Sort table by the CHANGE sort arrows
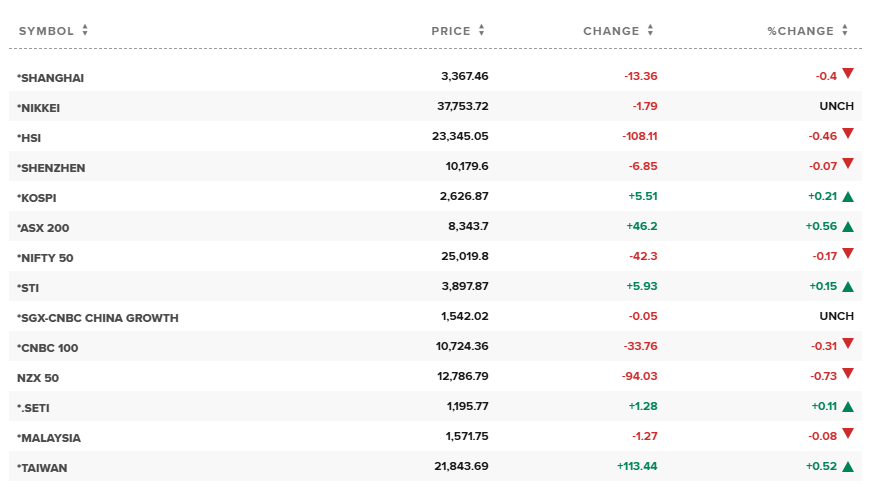880x502 pixels. [650, 31]
